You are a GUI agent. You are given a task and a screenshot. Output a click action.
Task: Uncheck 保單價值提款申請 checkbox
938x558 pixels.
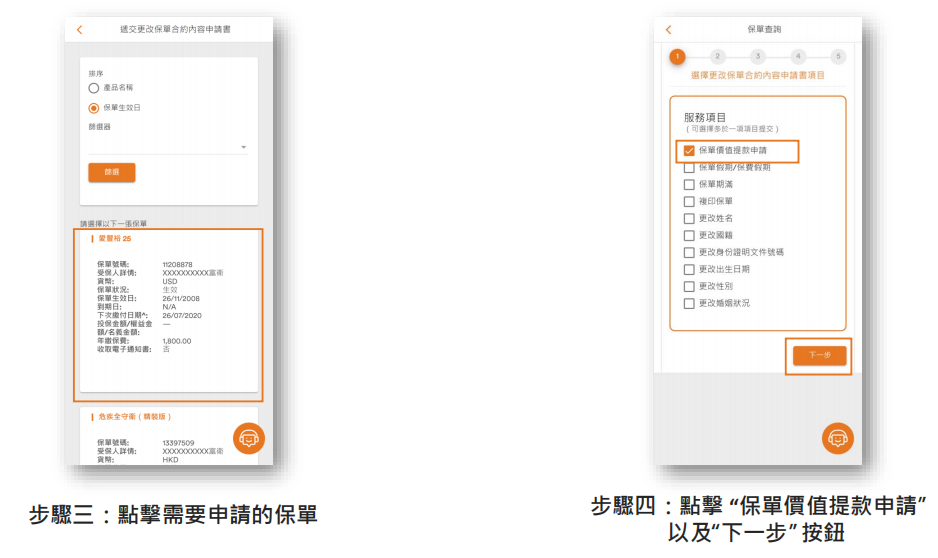689,151
